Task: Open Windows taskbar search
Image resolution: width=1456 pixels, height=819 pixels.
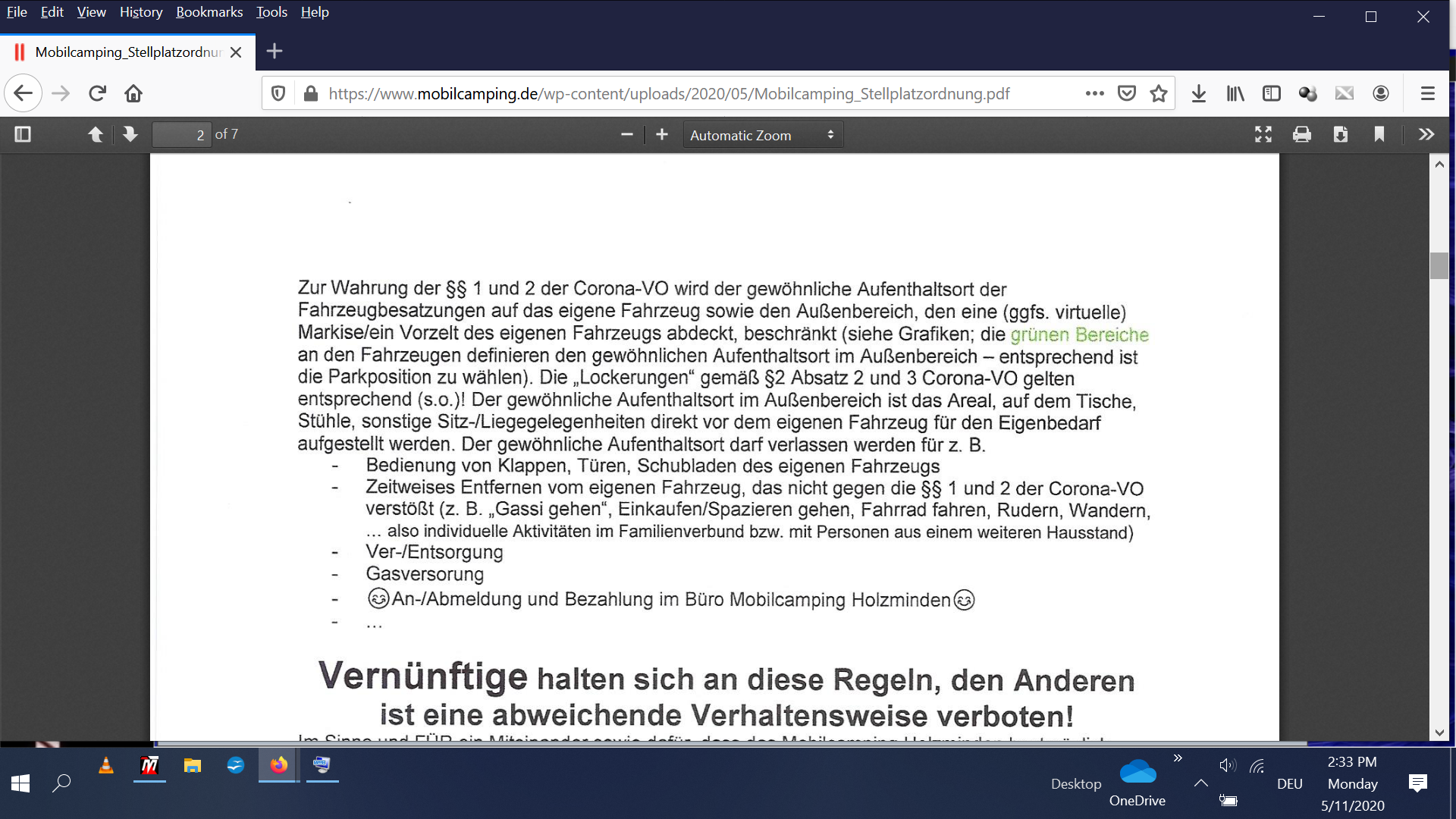Action: 61,783
